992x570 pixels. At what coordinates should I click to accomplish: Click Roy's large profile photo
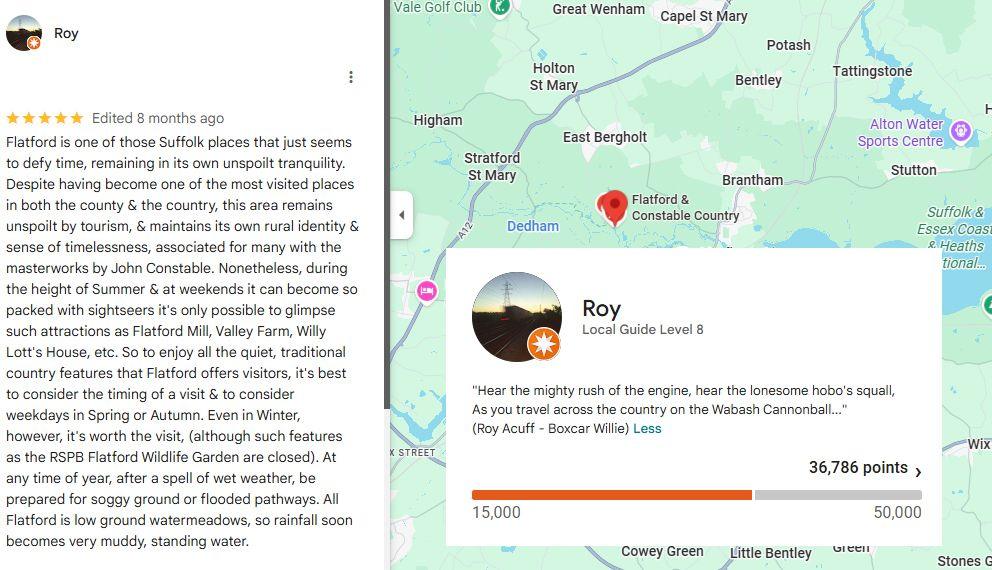click(516, 317)
